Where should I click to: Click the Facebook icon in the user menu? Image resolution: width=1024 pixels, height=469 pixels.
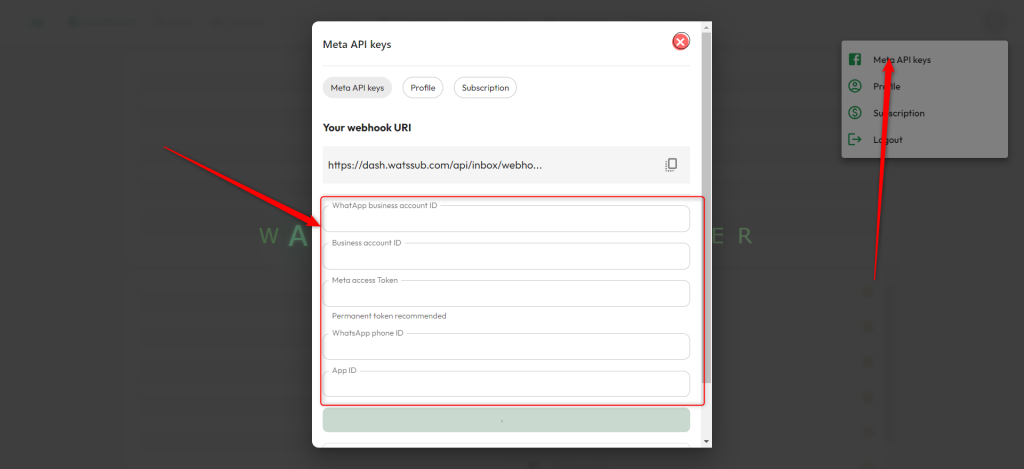tap(855, 60)
